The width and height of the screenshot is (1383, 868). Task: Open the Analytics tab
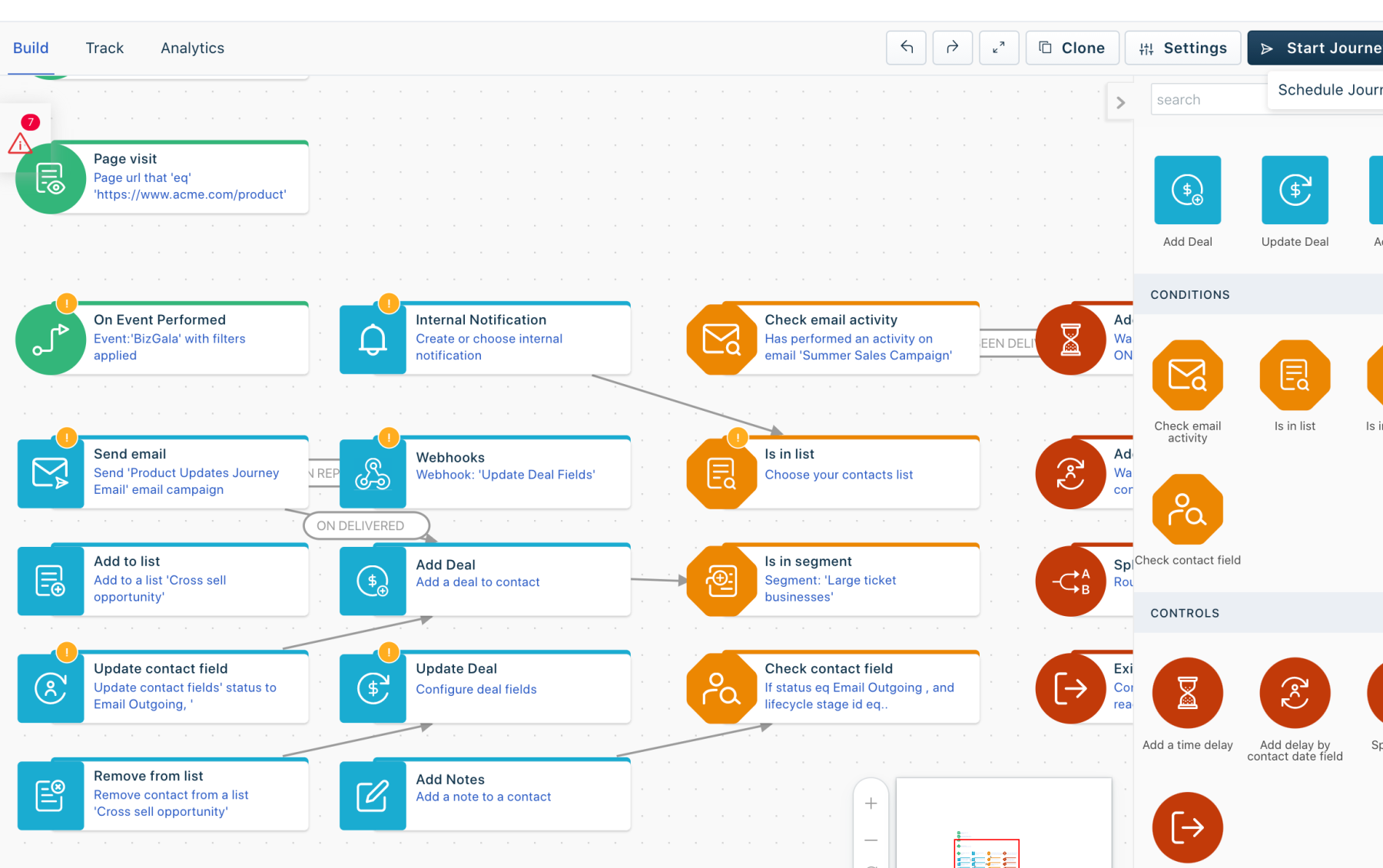click(192, 48)
